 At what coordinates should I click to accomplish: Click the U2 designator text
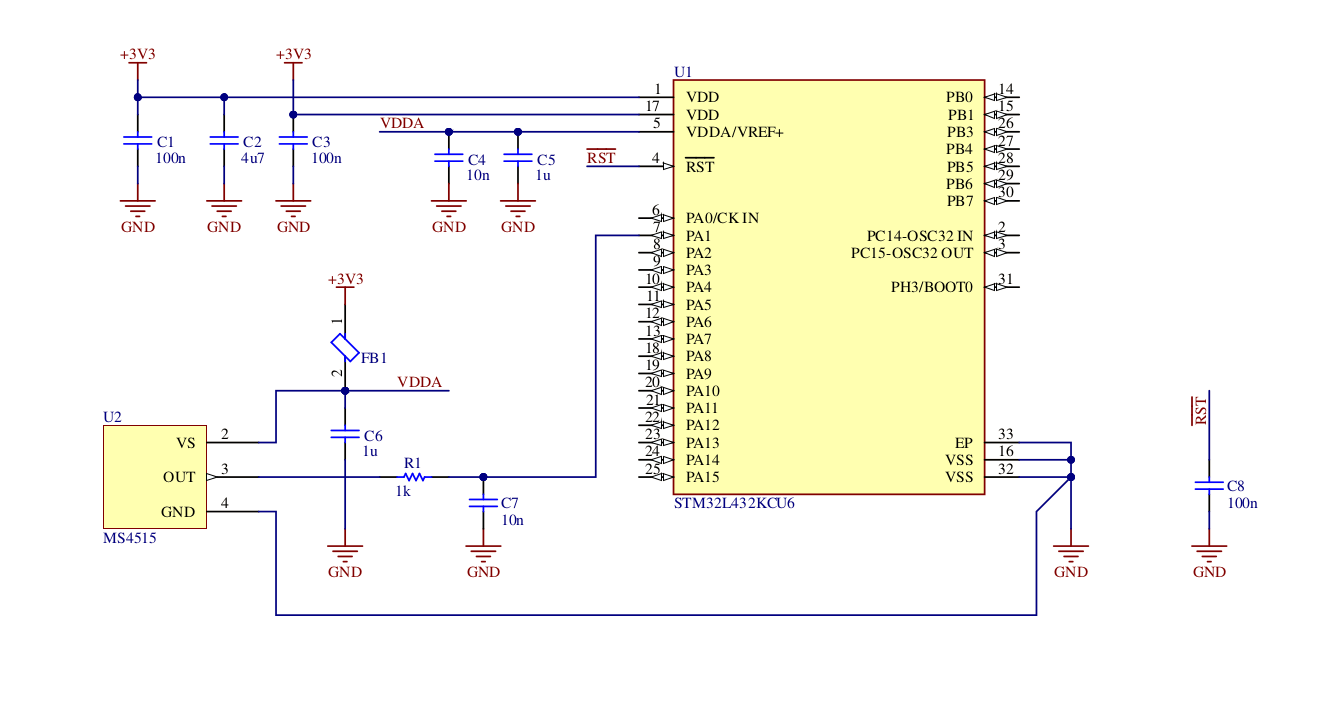pyautogui.click(x=112, y=417)
